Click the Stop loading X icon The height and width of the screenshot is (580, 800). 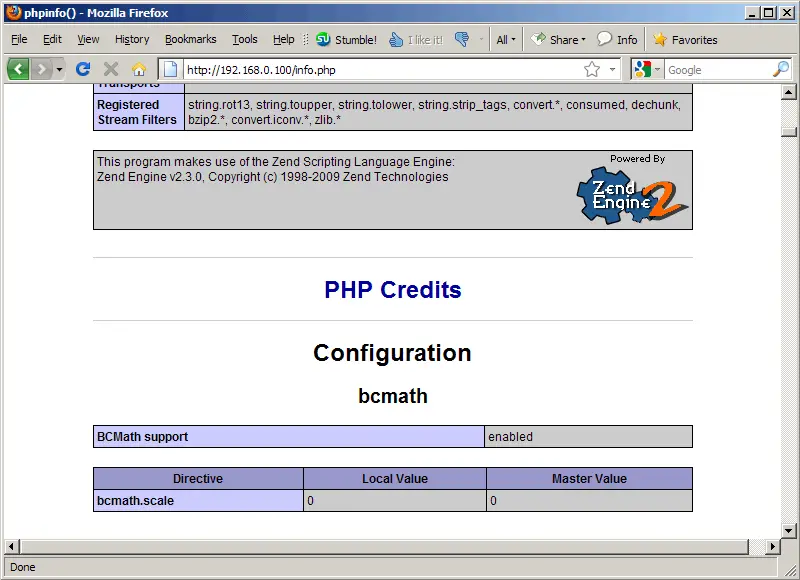pyautogui.click(x=111, y=69)
